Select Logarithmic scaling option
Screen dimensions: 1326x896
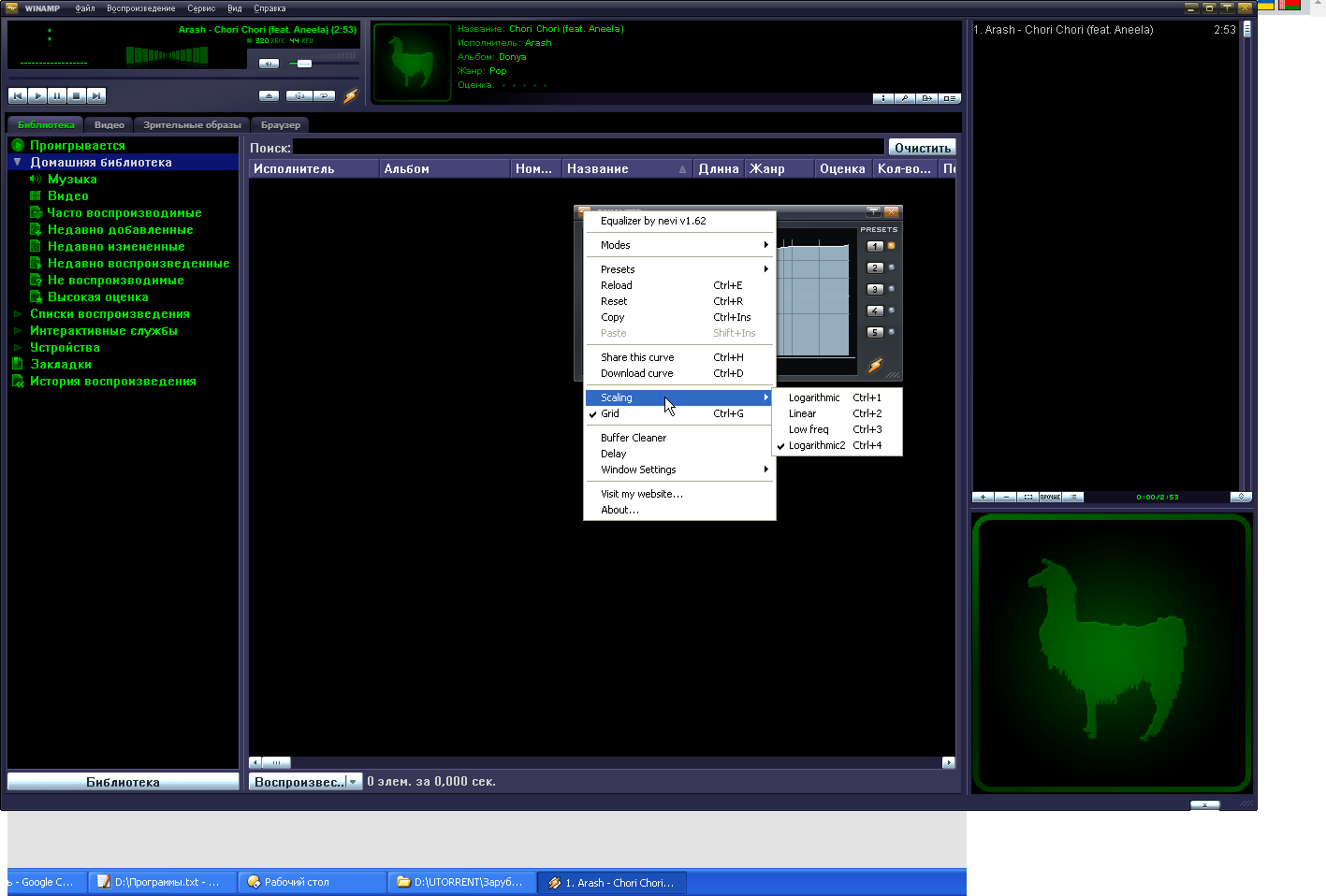coord(838,397)
